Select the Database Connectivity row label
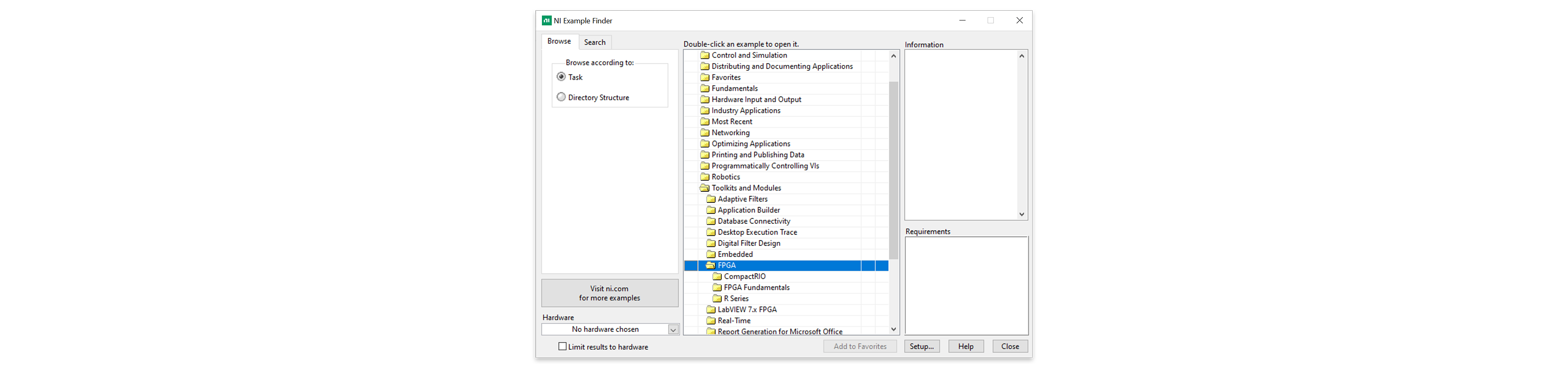Image resolution: width=1568 pixels, height=368 pixels. coord(753,221)
